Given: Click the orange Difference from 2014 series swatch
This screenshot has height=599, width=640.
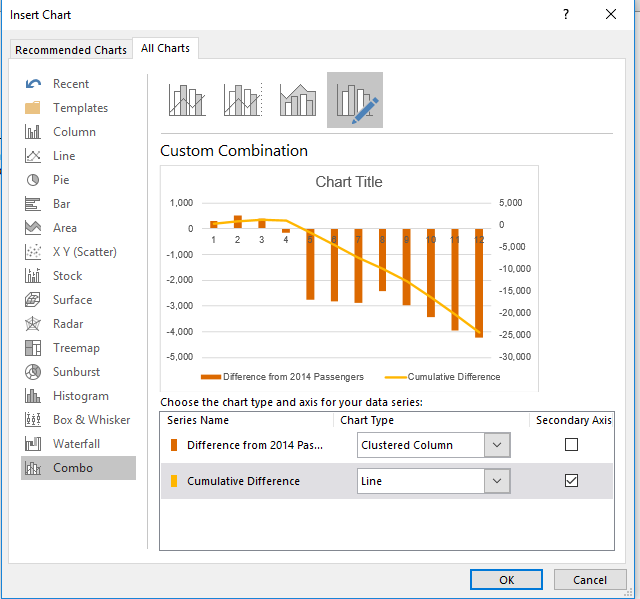Looking at the screenshot, I should [x=174, y=445].
